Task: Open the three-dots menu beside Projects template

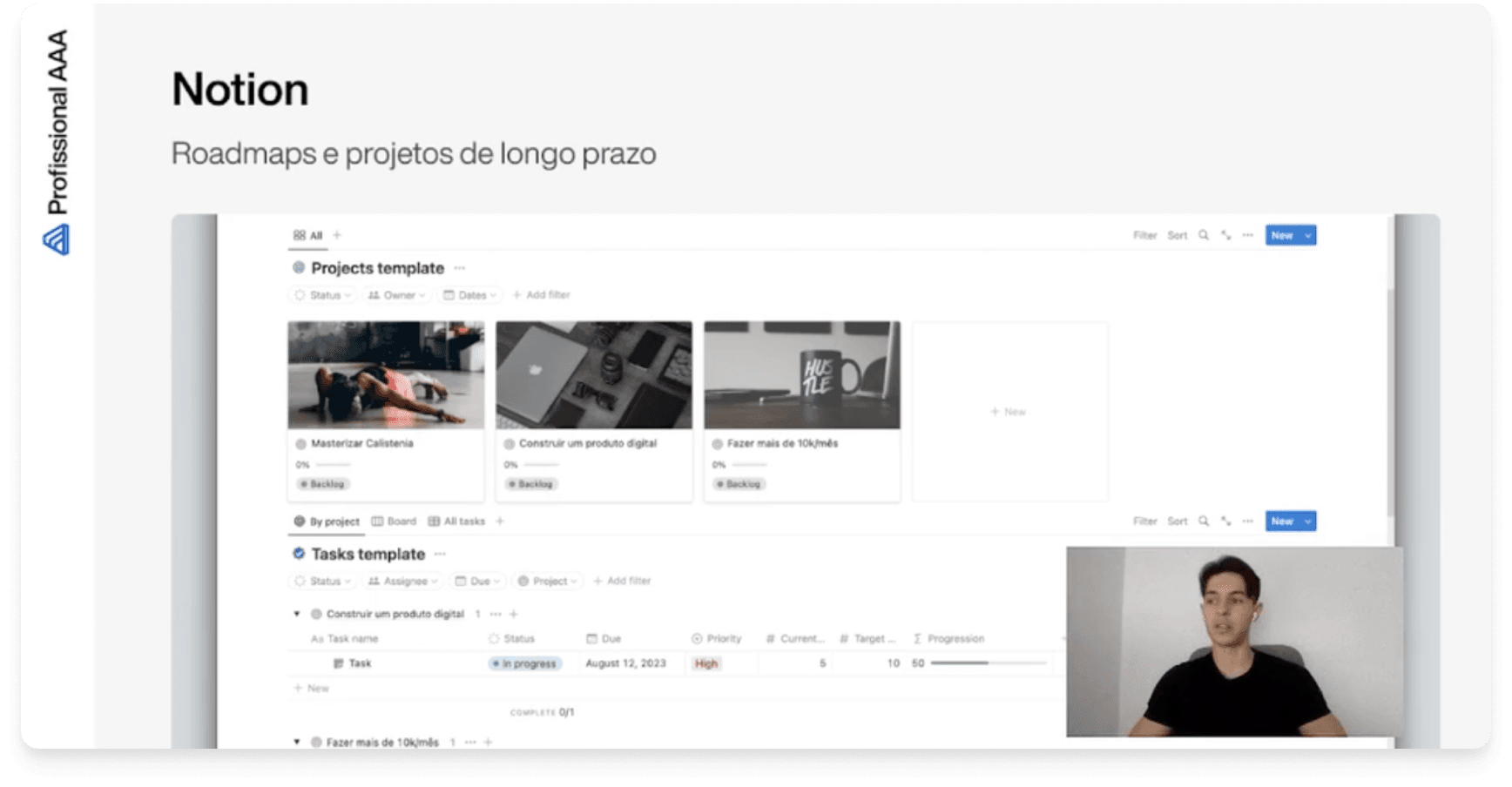Action: 460,268
